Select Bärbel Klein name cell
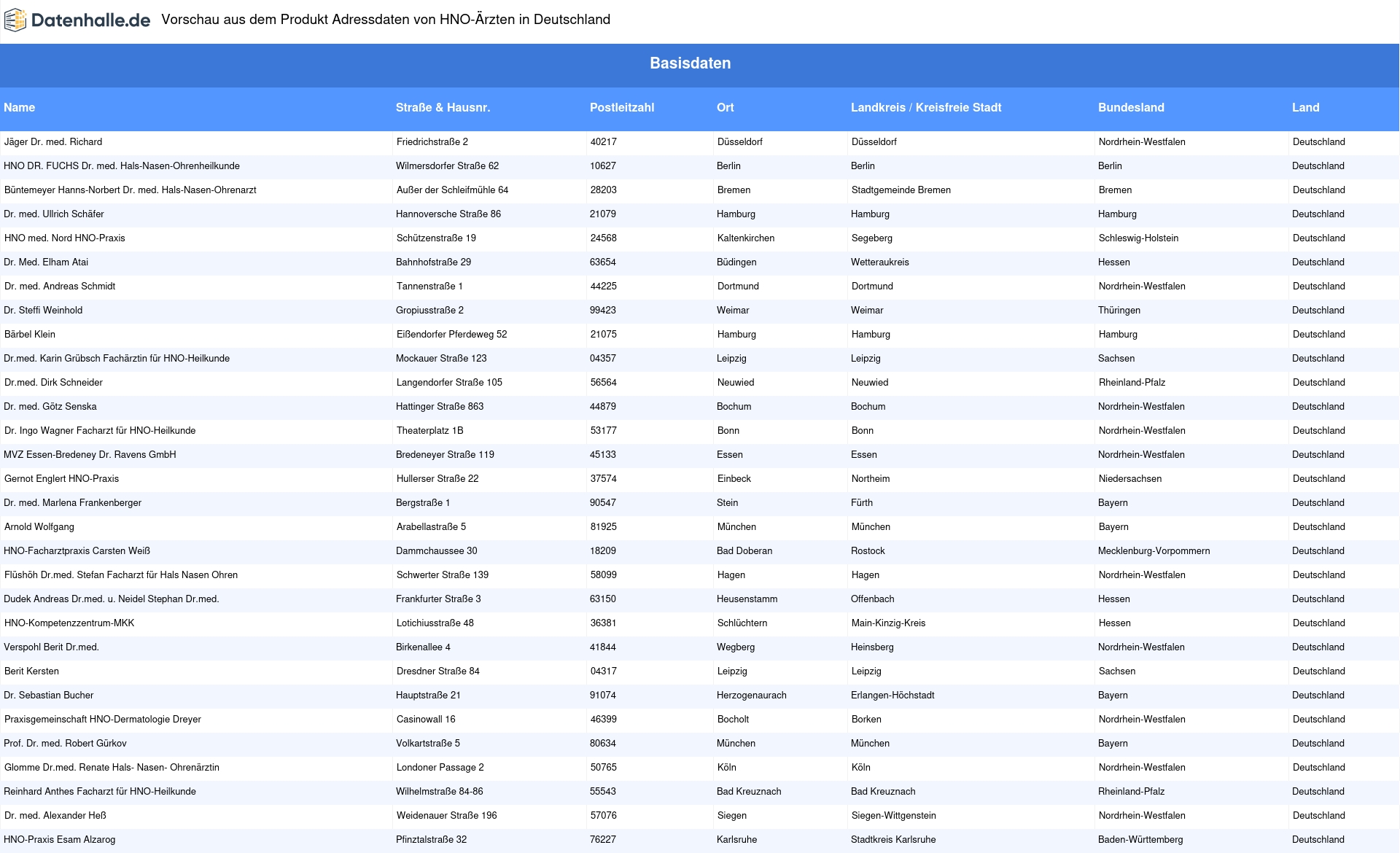This screenshot has width=1400, height=853. point(30,335)
